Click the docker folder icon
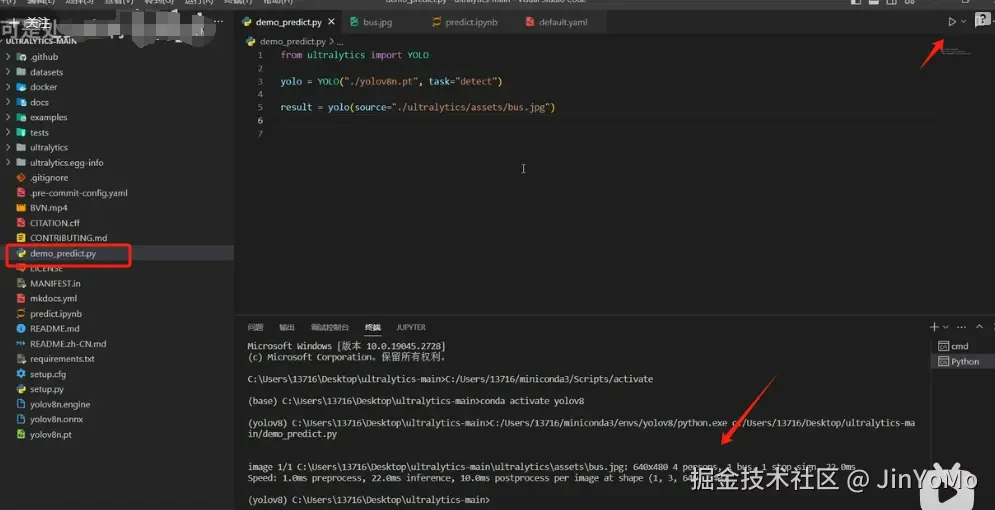Image resolution: width=995 pixels, height=510 pixels. point(21,87)
